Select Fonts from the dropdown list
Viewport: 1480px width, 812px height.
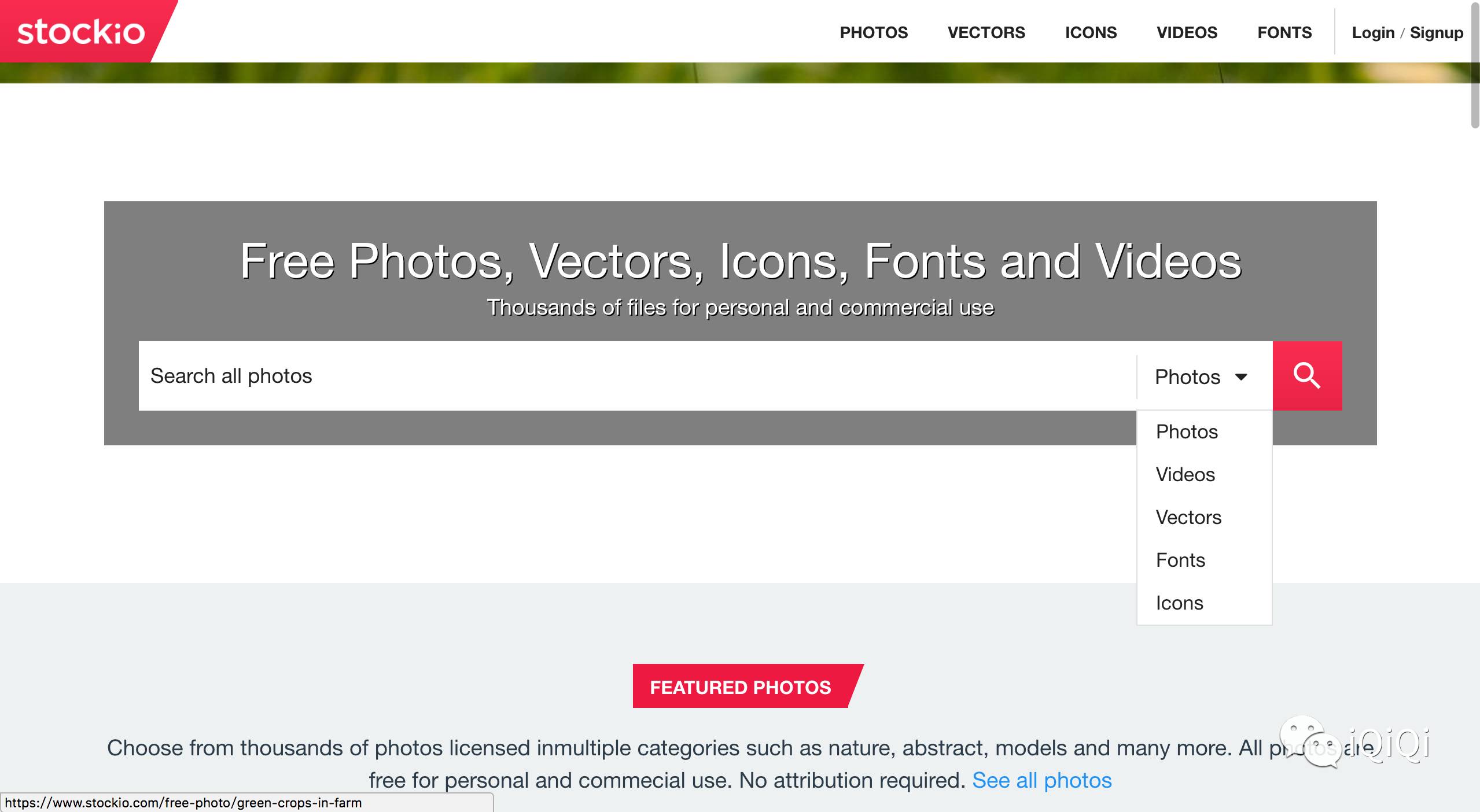1180,559
